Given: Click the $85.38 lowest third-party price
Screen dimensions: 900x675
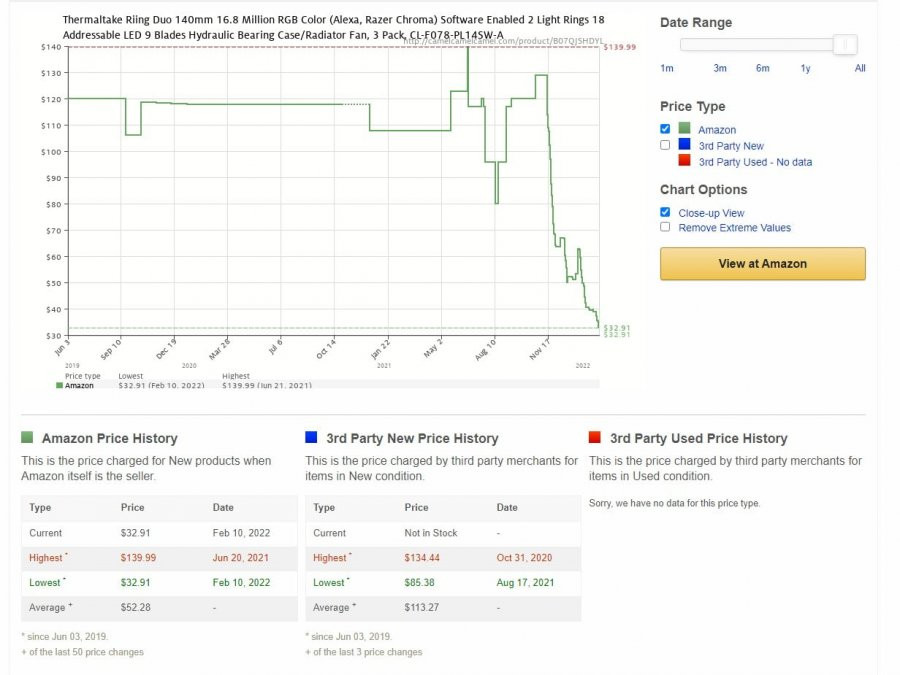Looking at the screenshot, I should [x=420, y=582].
